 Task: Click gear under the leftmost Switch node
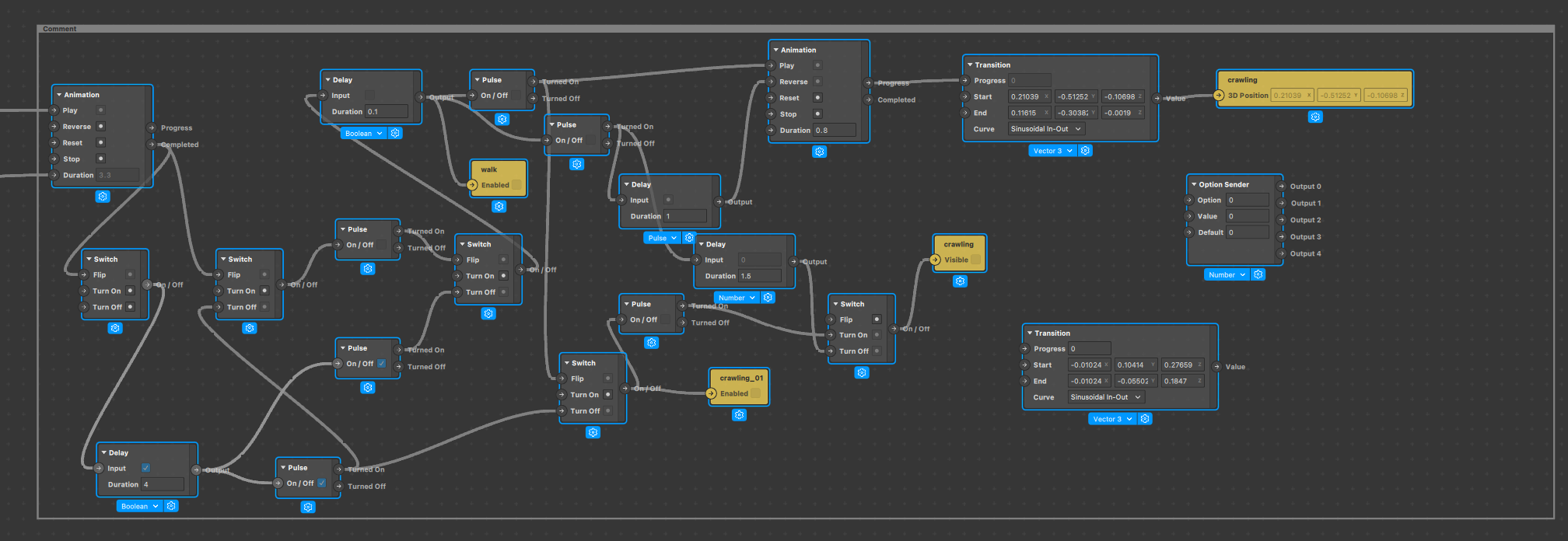coord(115,328)
